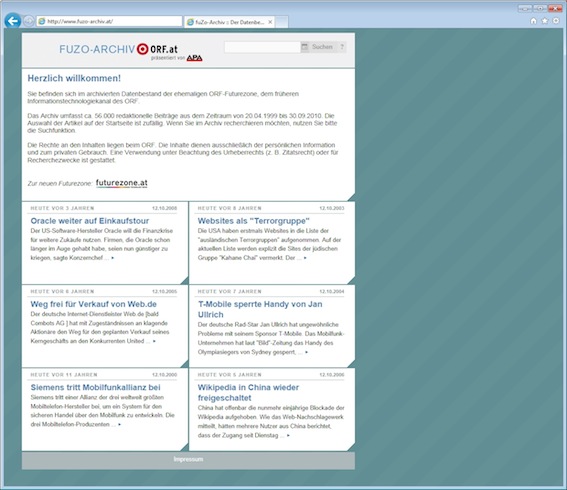Maximize the browser window
567x490 pixels.
(540, 8)
